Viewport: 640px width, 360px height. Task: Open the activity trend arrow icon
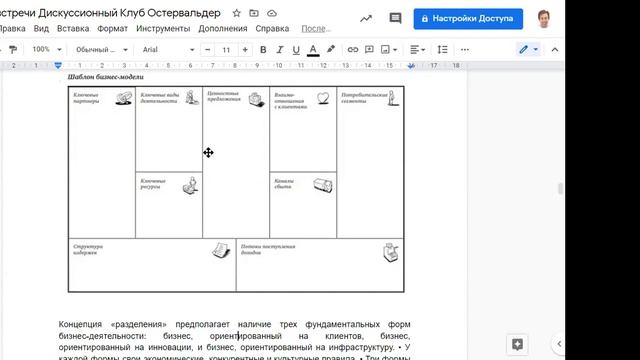click(366, 18)
